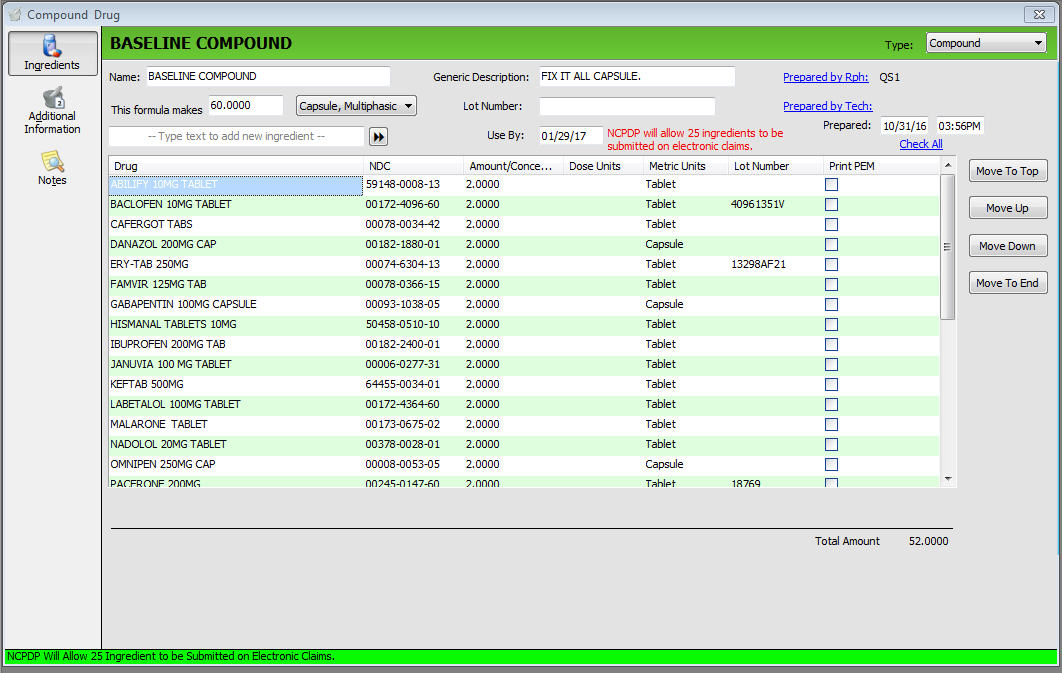Click lot number 13298AF21 for ERY-TAB
1062x673 pixels.
coord(759,265)
